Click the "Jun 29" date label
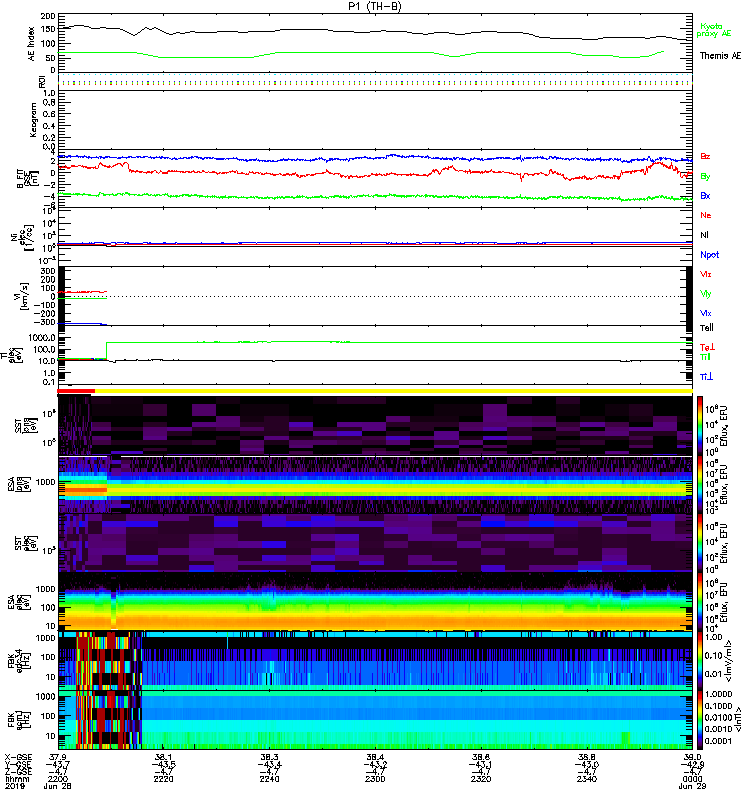The width and height of the screenshot is (750, 800). pos(692,786)
